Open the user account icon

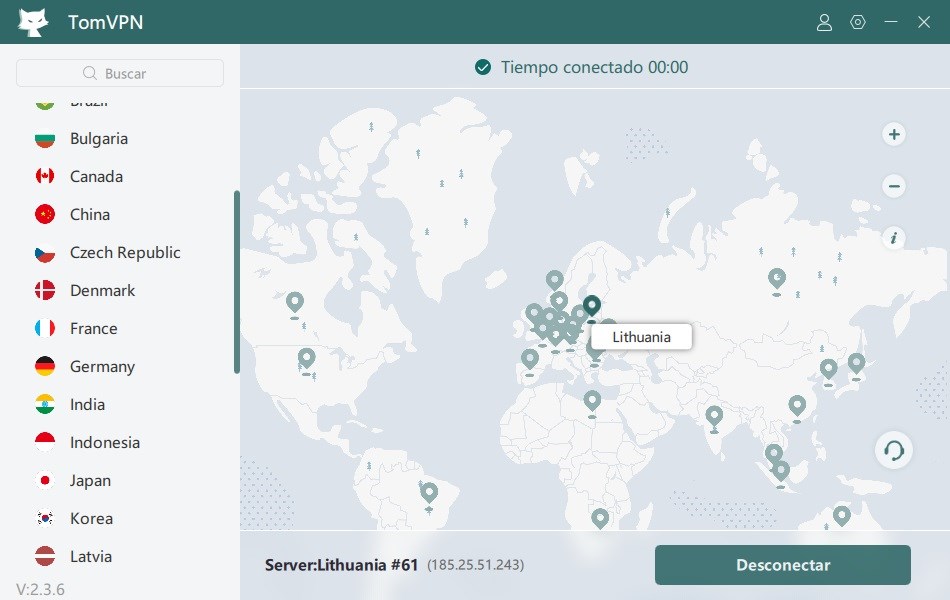824,22
